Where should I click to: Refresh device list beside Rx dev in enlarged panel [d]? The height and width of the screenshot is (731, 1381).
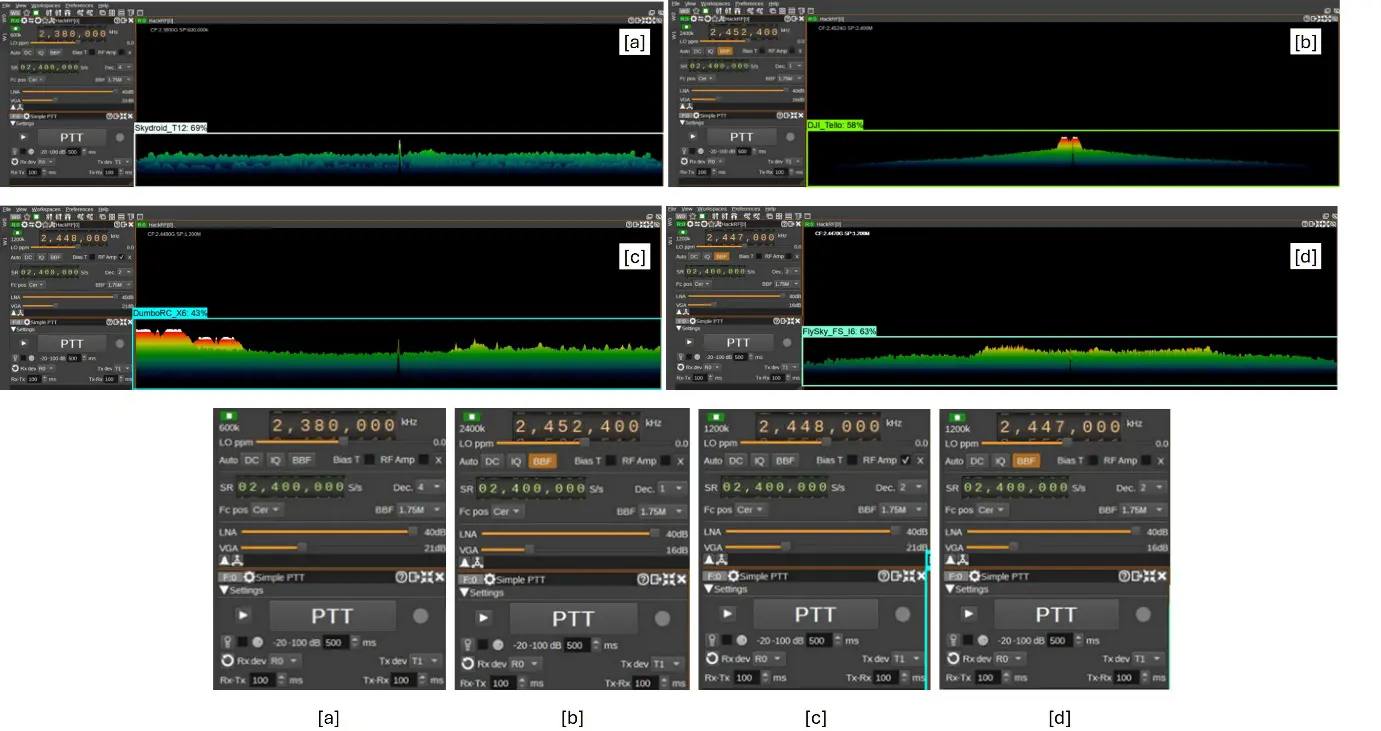coord(952,659)
